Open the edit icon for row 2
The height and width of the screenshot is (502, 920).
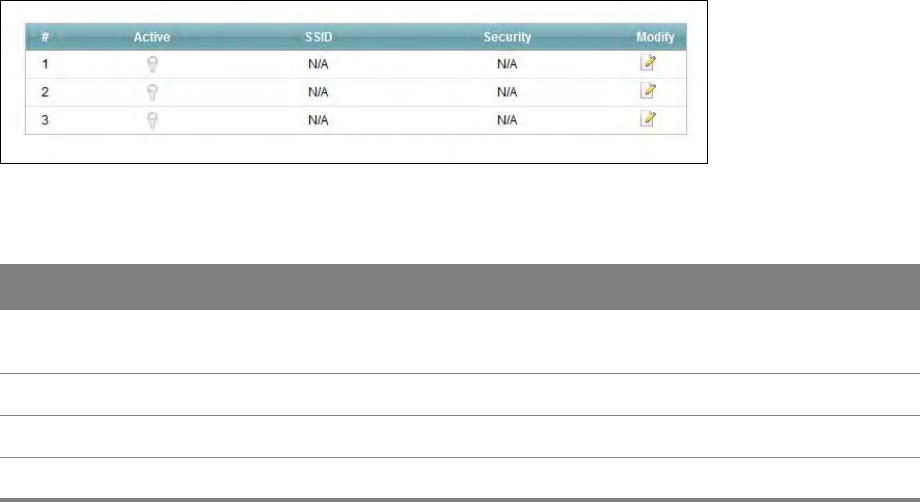click(648, 91)
